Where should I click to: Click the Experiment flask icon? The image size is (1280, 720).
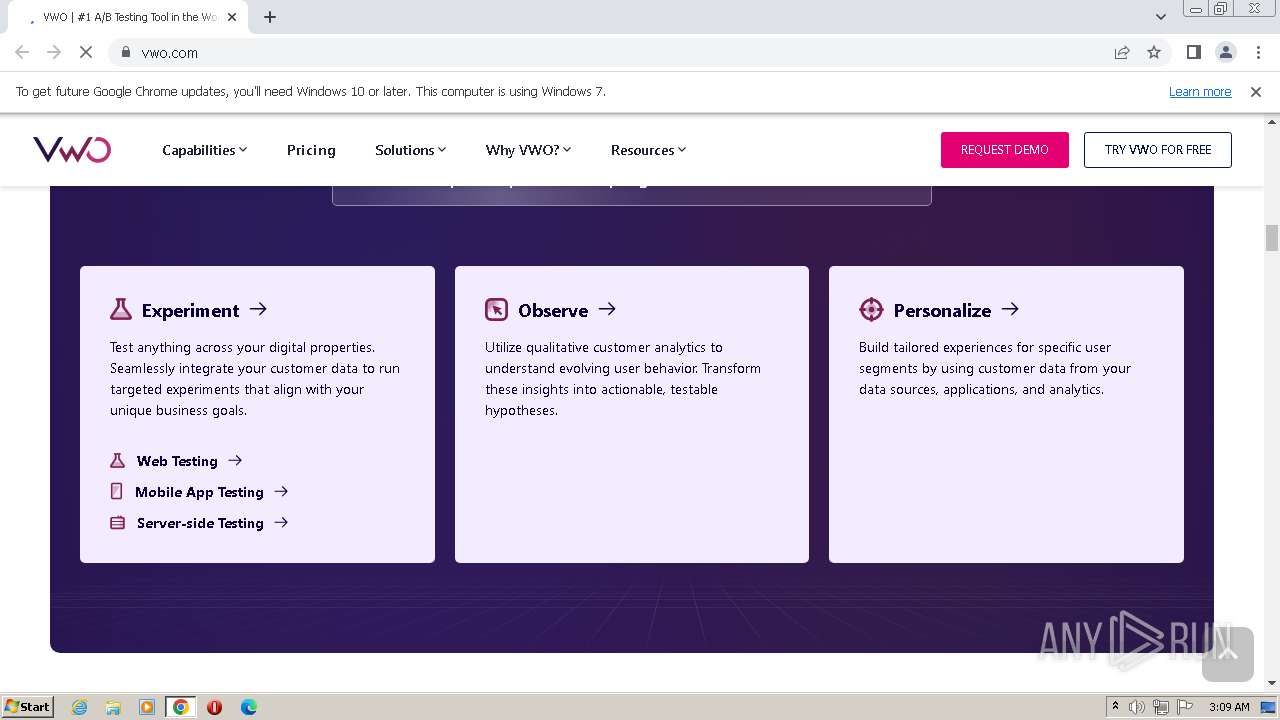[x=121, y=310]
